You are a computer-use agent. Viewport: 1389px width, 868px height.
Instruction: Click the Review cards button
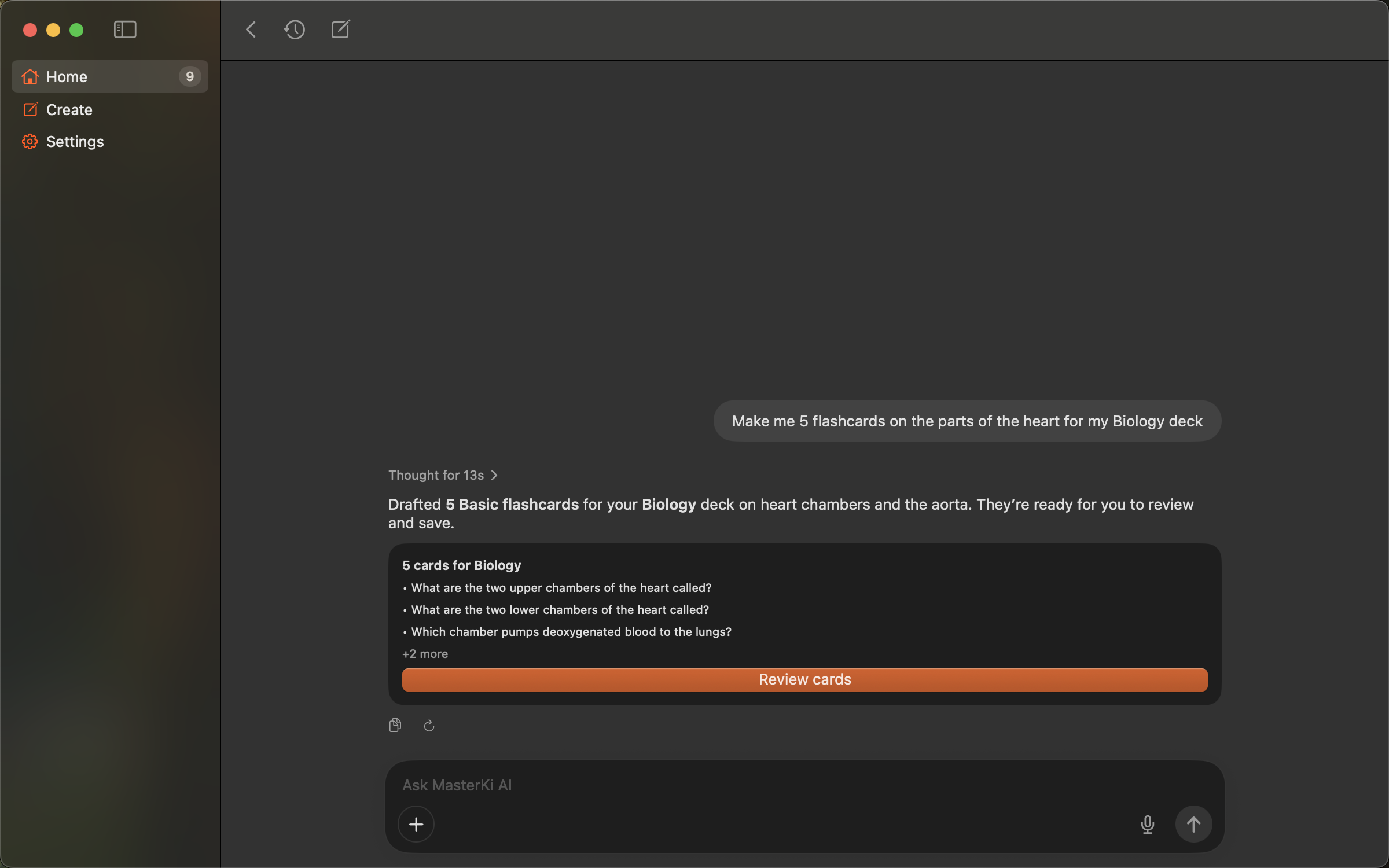804,679
